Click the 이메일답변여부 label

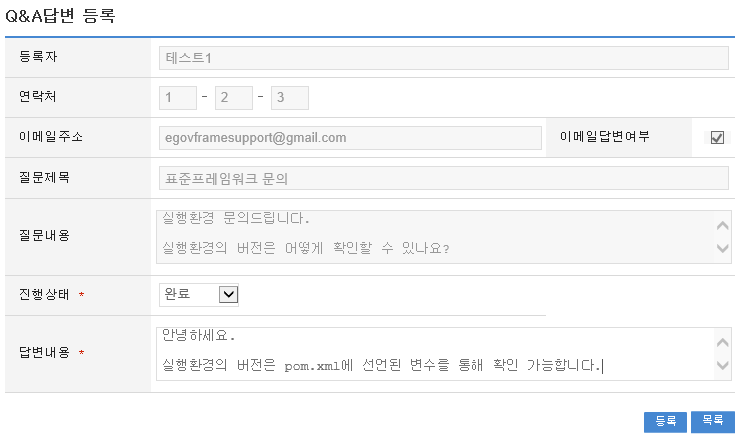(x=604, y=137)
